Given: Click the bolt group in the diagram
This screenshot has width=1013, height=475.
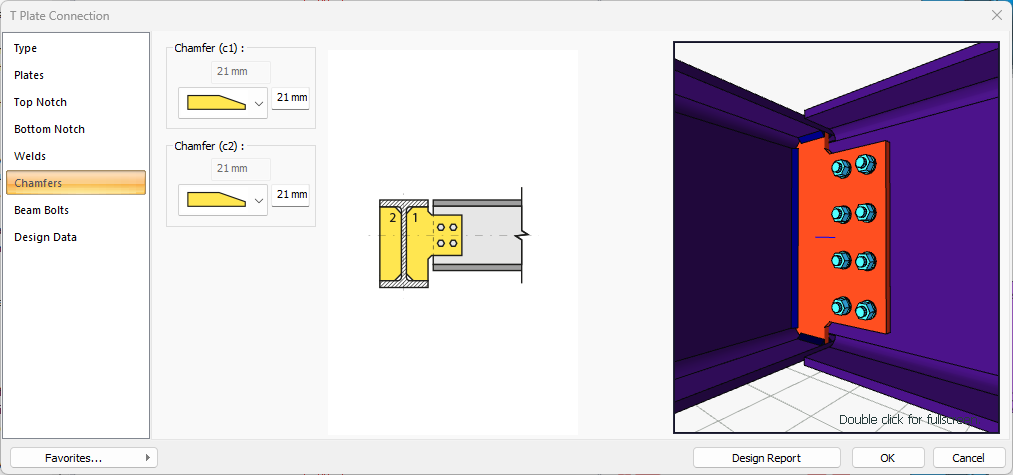Looking at the screenshot, I should pyautogui.click(x=447, y=235).
